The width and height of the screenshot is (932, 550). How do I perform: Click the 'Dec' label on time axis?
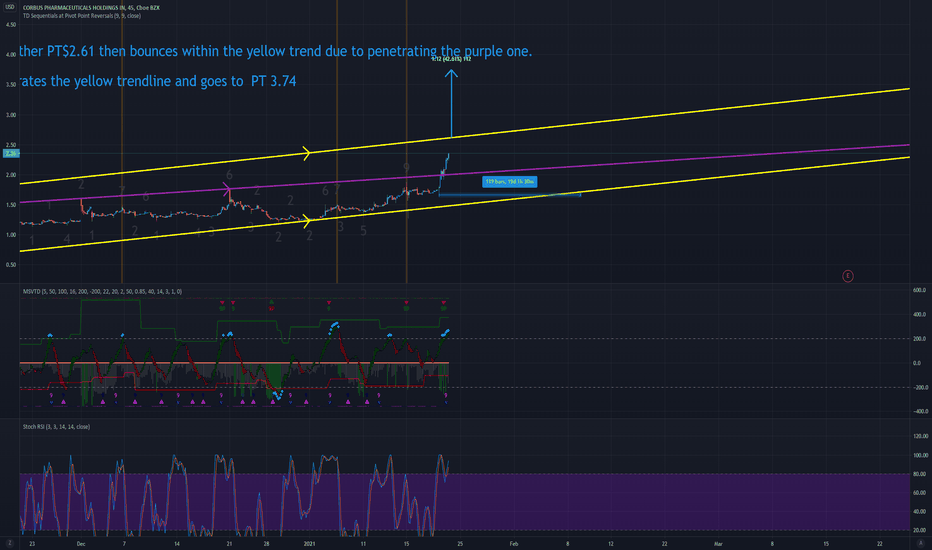[x=81, y=544]
